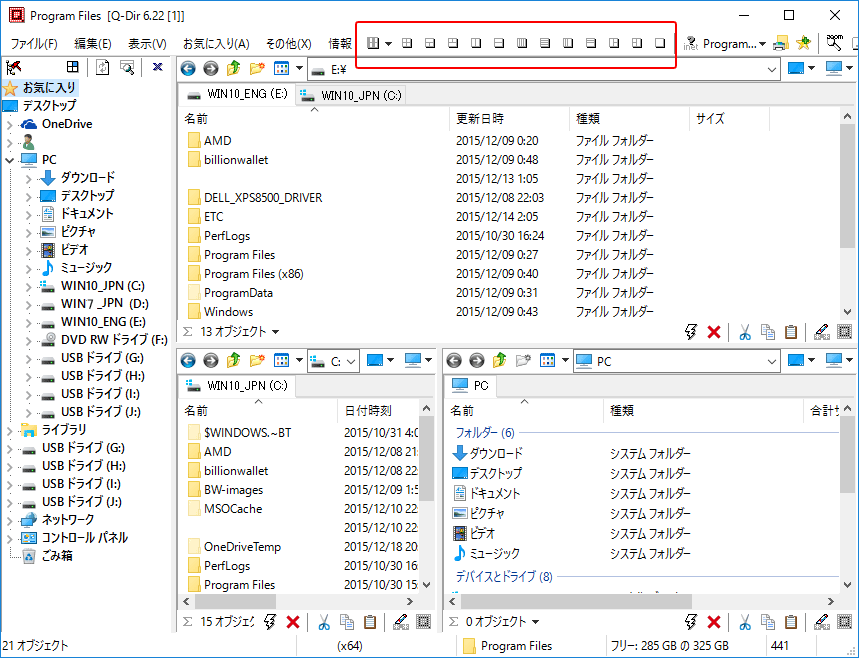Sort by 日付時刻 column in bottom-left pane
The width and height of the screenshot is (859, 658).
(x=378, y=411)
